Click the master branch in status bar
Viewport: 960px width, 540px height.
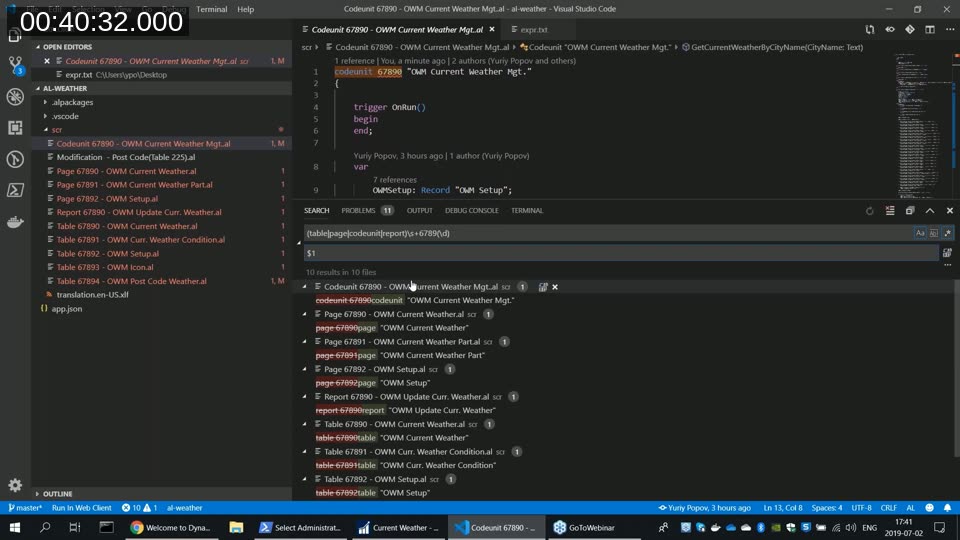pos(25,508)
